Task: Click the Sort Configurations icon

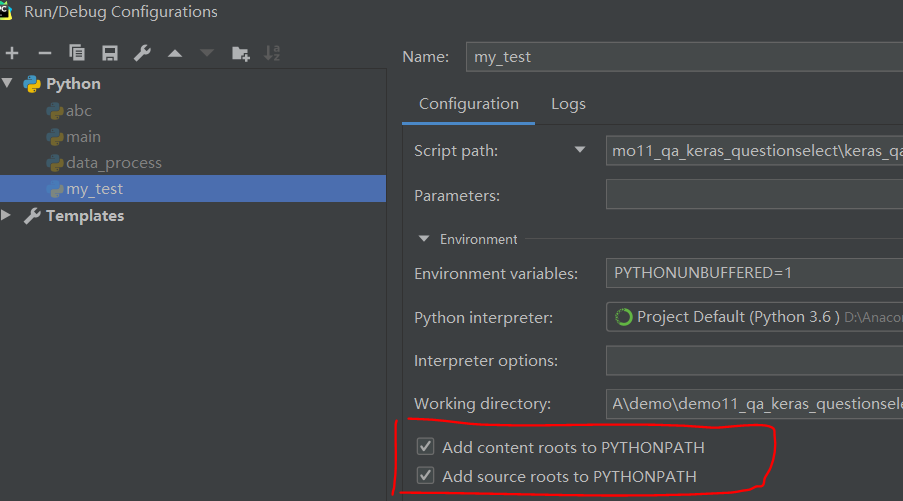Action: [x=272, y=53]
